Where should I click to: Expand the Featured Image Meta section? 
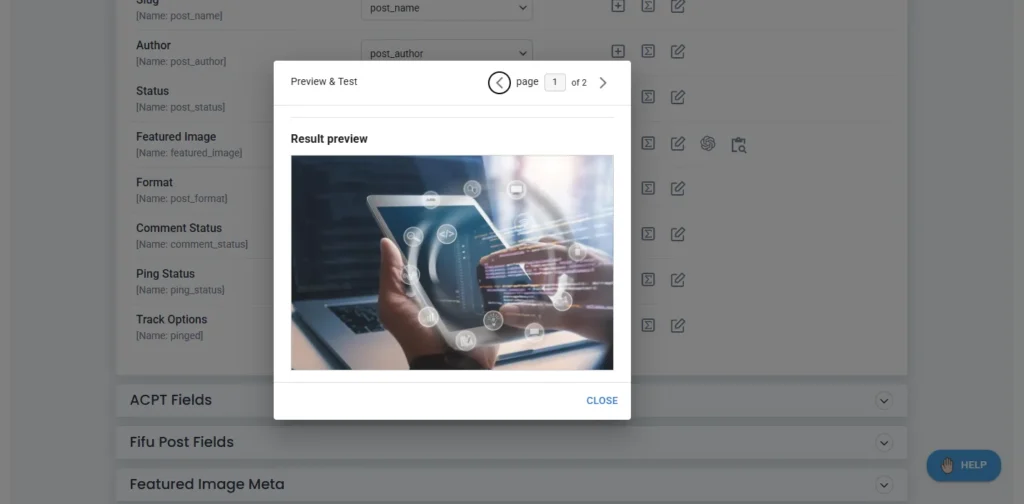(883, 484)
